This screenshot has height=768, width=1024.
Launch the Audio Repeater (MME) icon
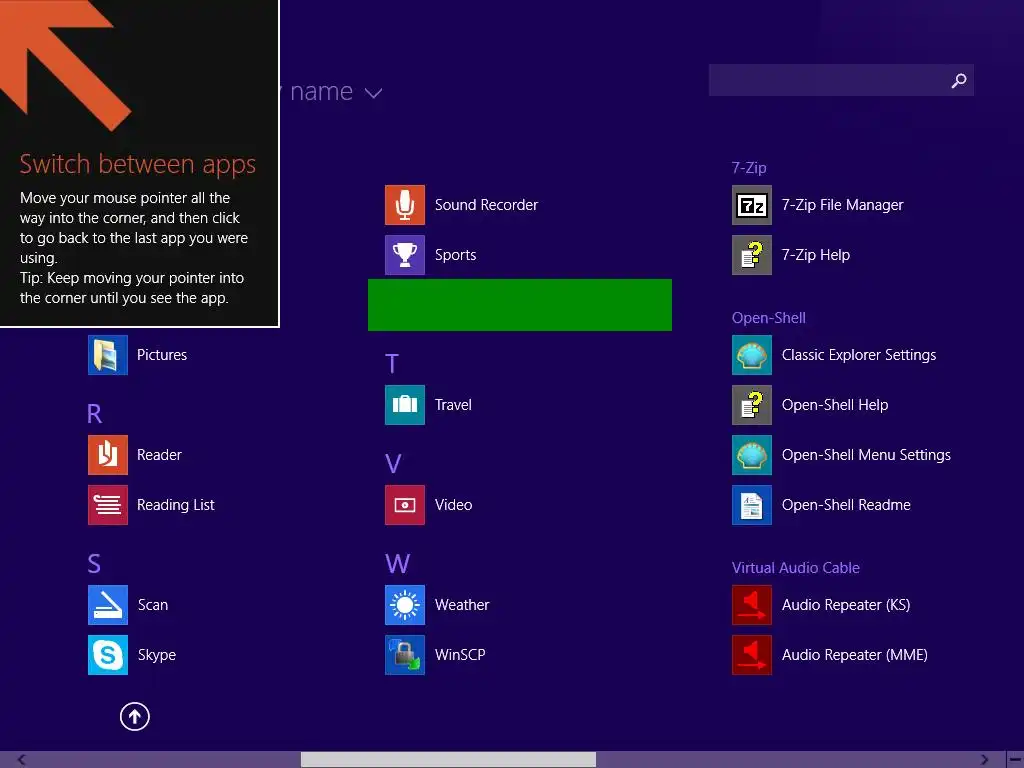(752, 654)
